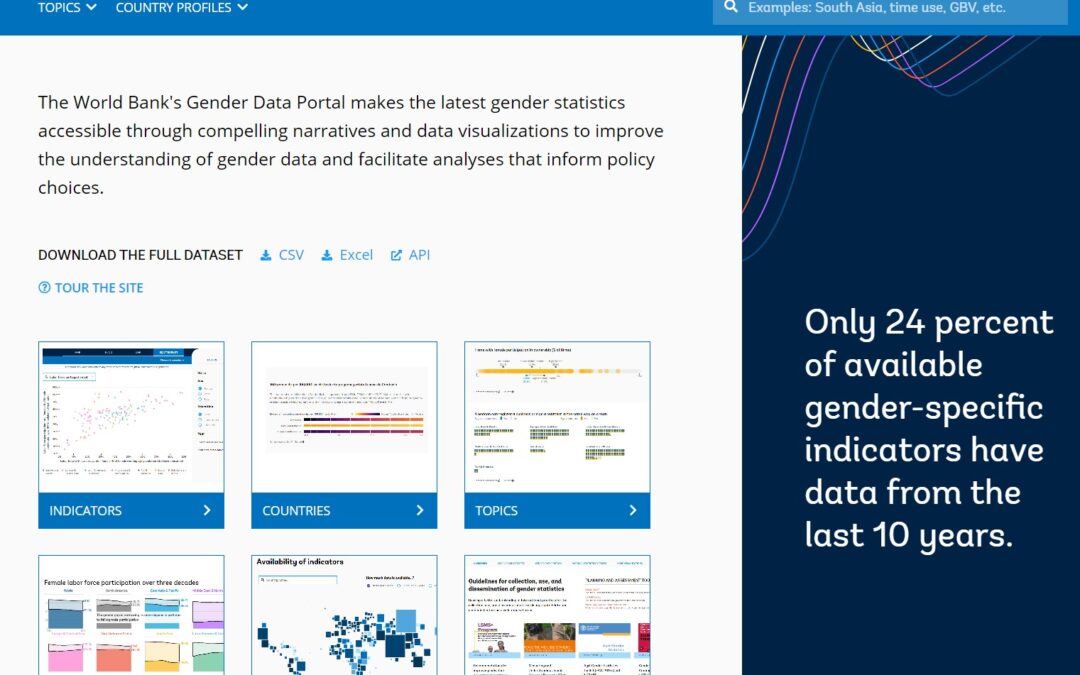Open the Guidelines for gender statistics card
1080x675 pixels.
pyautogui.click(x=557, y=615)
